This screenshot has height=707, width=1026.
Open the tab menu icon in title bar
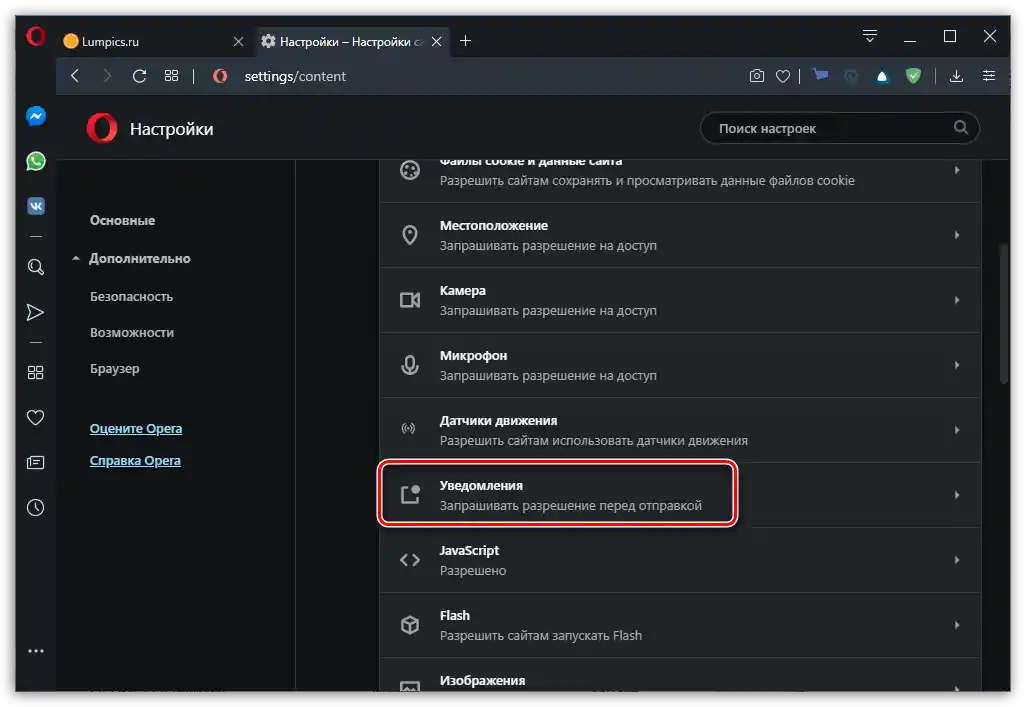click(x=870, y=36)
